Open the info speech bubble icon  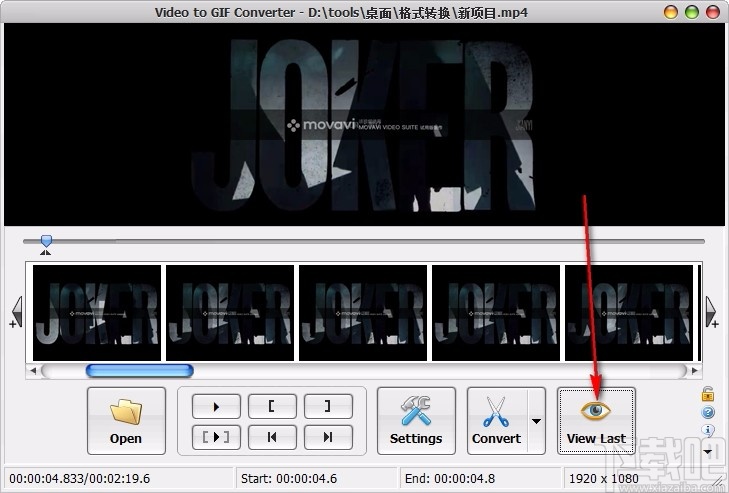point(708,430)
